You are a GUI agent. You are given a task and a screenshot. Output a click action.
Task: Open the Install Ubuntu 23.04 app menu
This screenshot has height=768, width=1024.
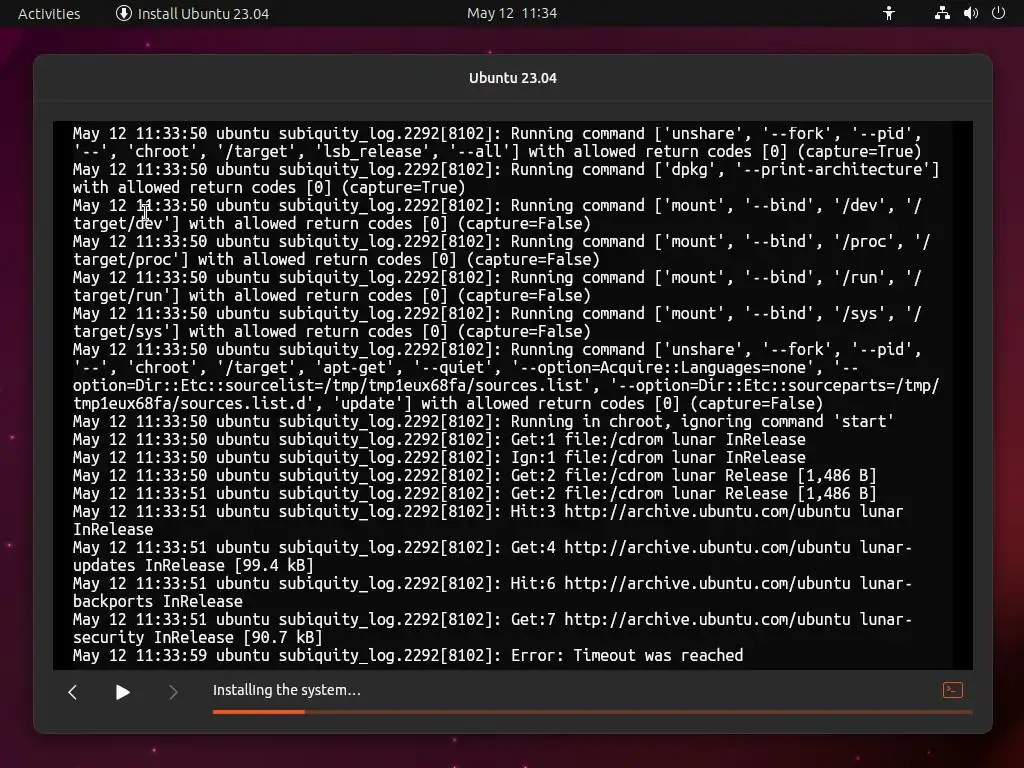[193, 14]
